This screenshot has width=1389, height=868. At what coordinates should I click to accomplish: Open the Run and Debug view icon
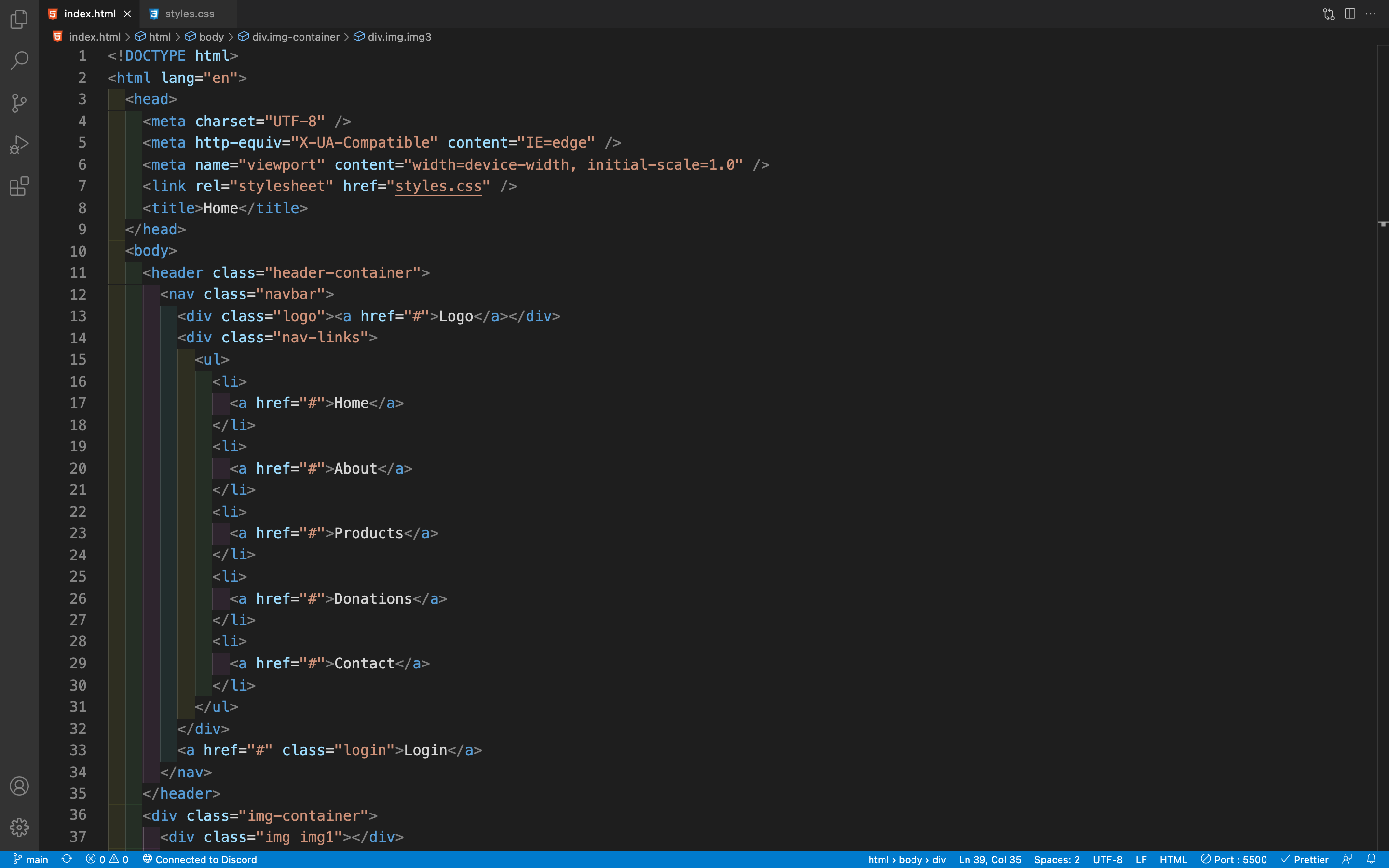pos(19,145)
